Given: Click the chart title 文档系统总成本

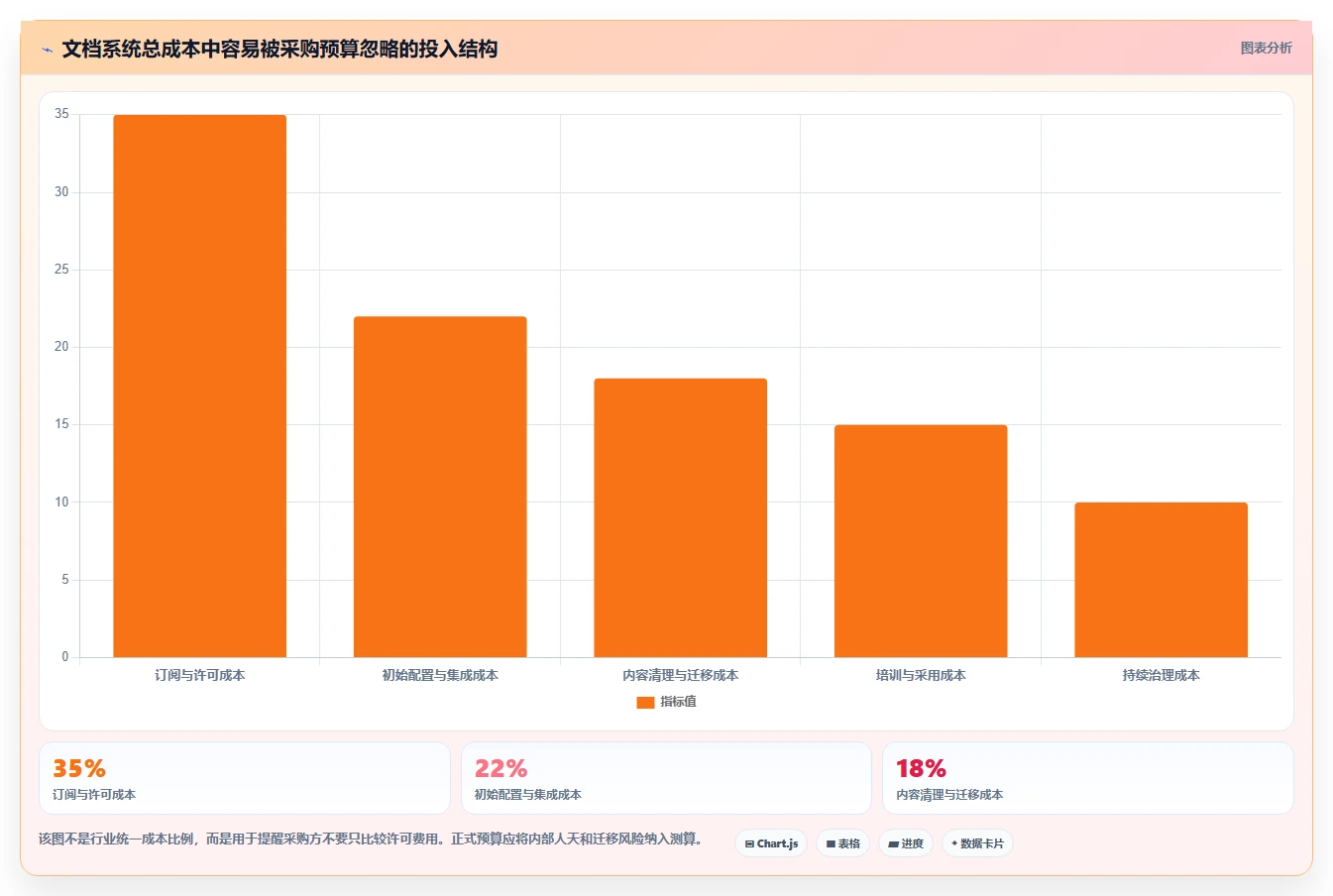Looking at the screenshot, I should 279,49.
